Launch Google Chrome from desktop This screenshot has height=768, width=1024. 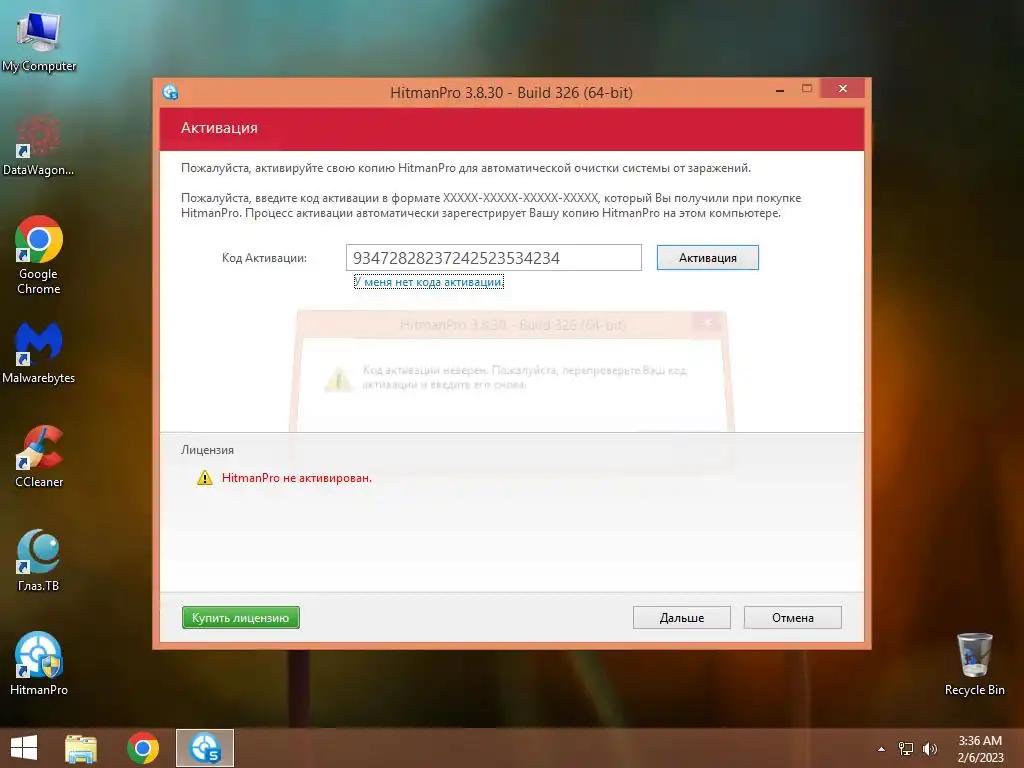[x=39, y=255]
